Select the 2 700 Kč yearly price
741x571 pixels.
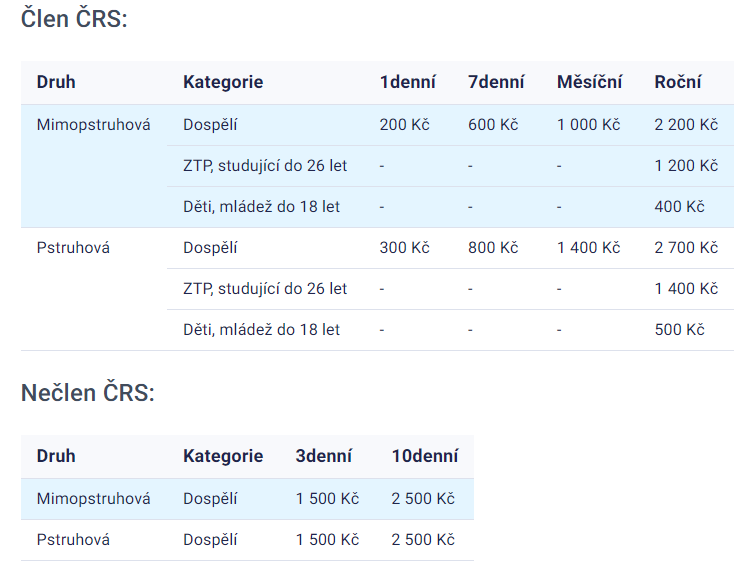686,248
